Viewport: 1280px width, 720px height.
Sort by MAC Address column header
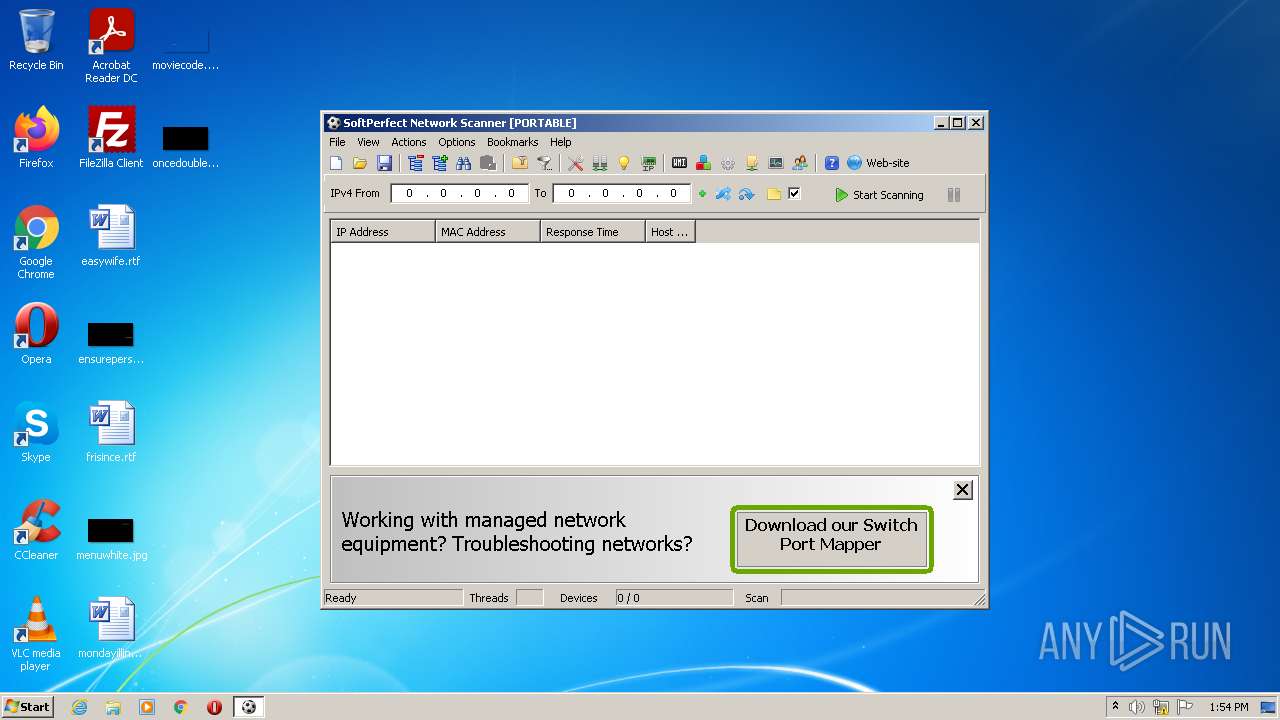(488, 232)
